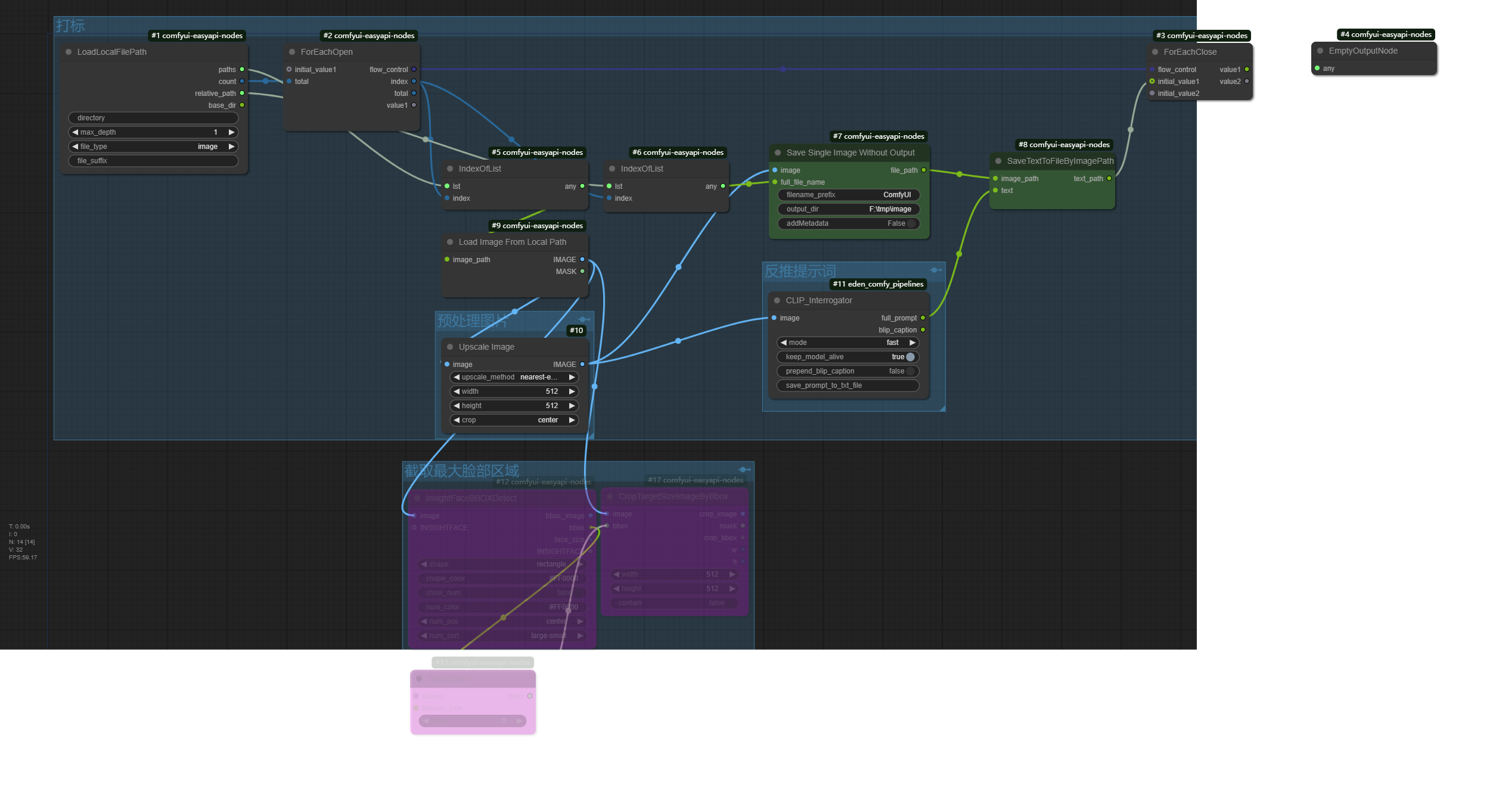Click the ForEachOpen node collapse dot
Image resolution: width=1496 pixels, height=812 pixels.
click(x=292, y=52)
